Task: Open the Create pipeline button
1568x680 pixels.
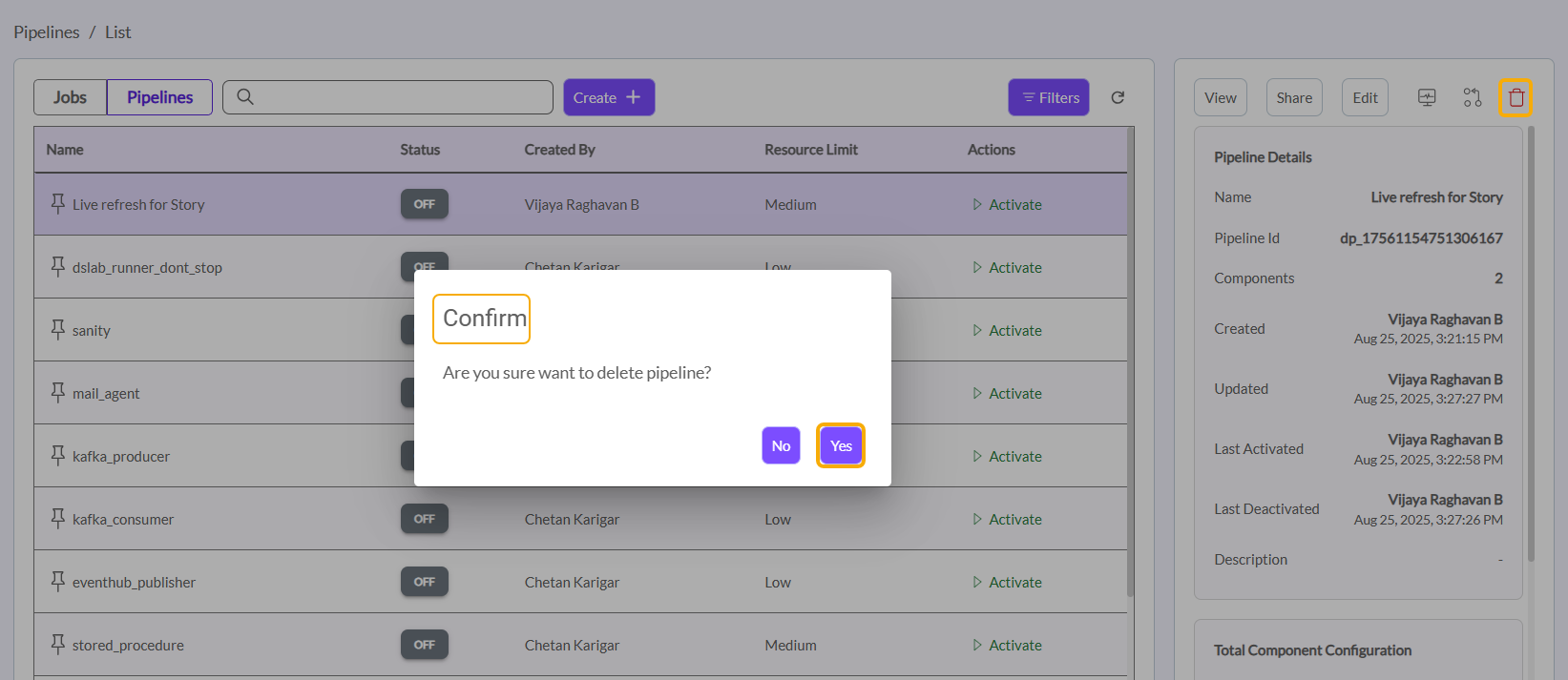Action: click(608, 97)
